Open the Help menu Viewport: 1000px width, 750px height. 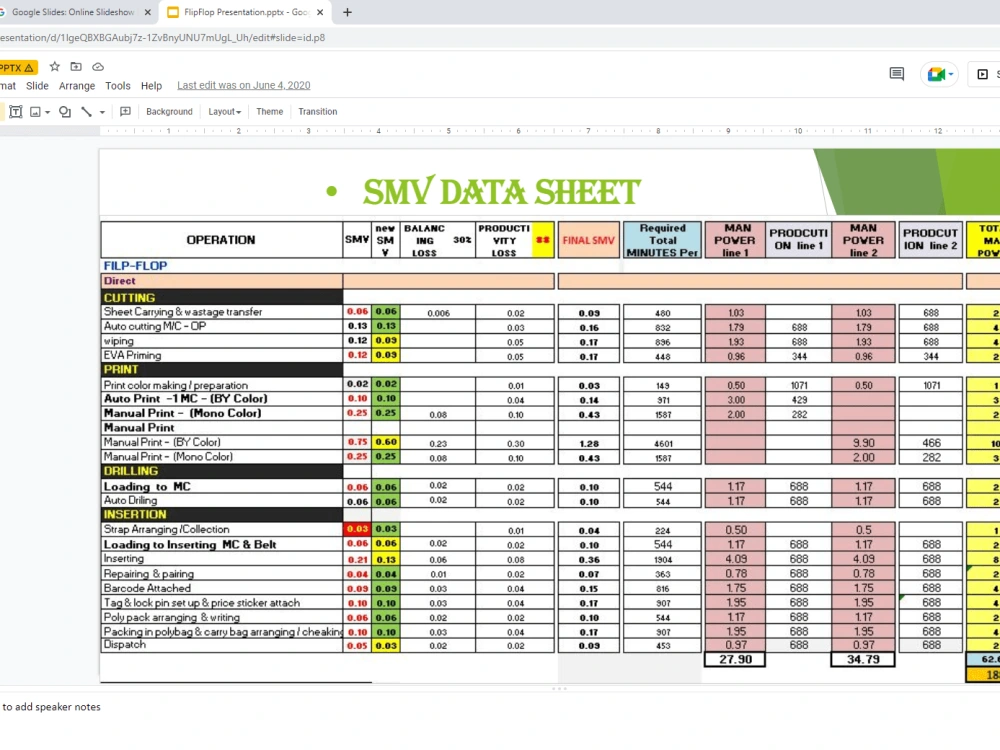tap(151, 85)
